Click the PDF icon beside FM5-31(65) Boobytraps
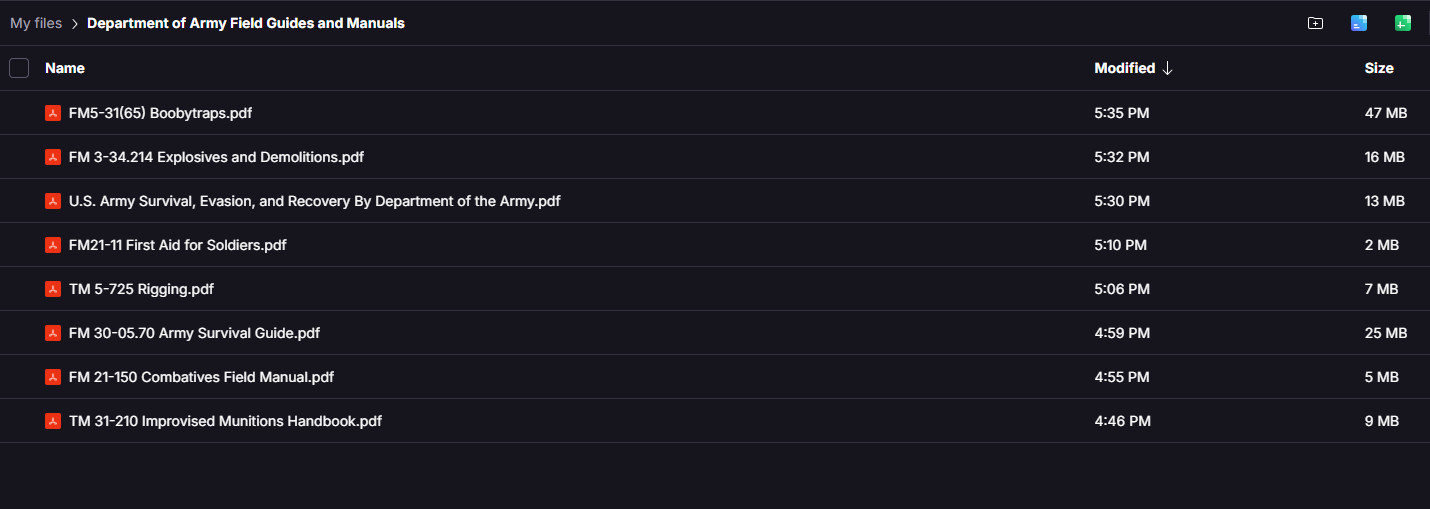1430x509 pixels. tap(53, 113)
